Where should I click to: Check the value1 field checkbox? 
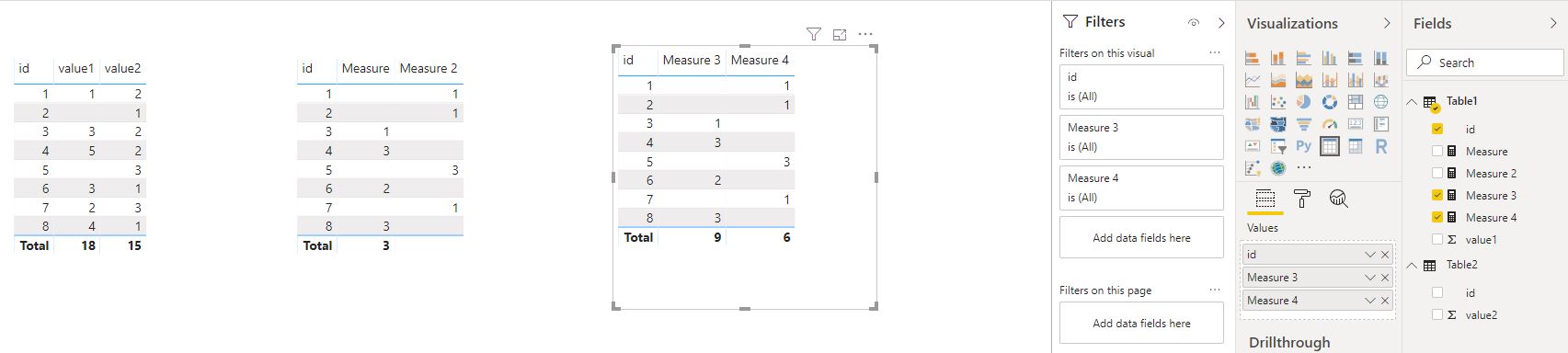[x=1437, y=239]
